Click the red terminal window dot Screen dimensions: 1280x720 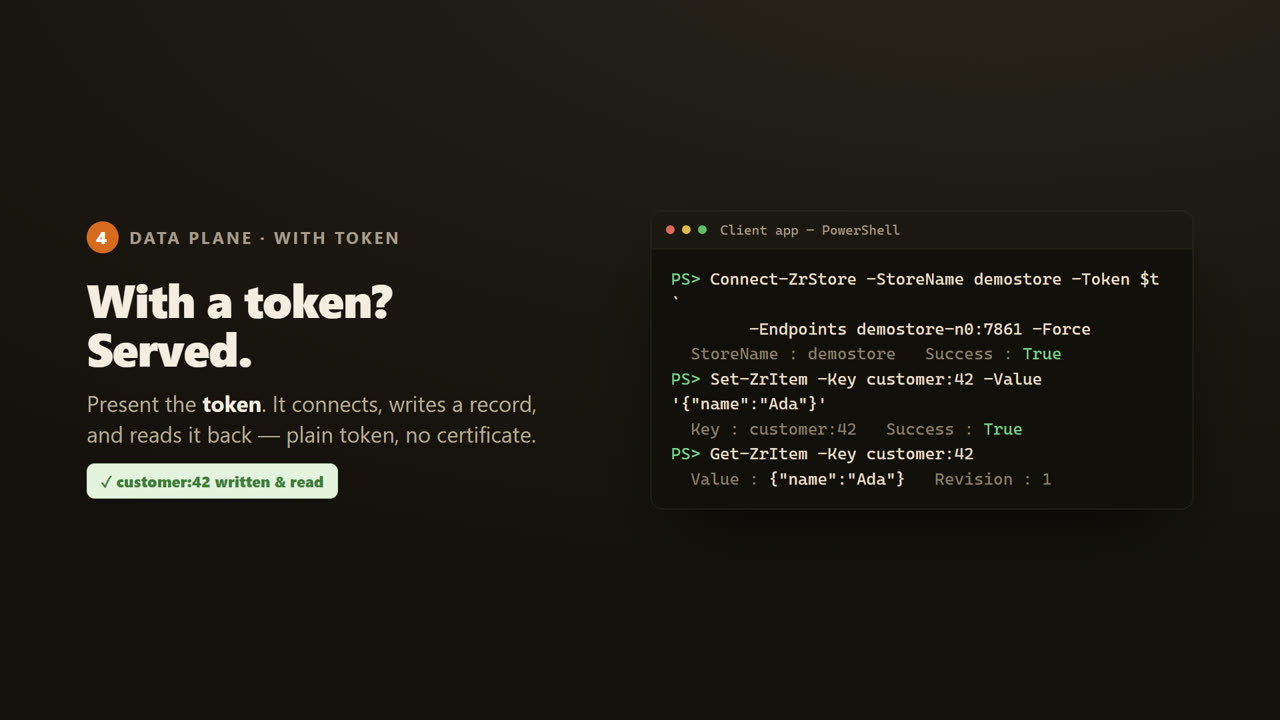(x=670, y=230)
